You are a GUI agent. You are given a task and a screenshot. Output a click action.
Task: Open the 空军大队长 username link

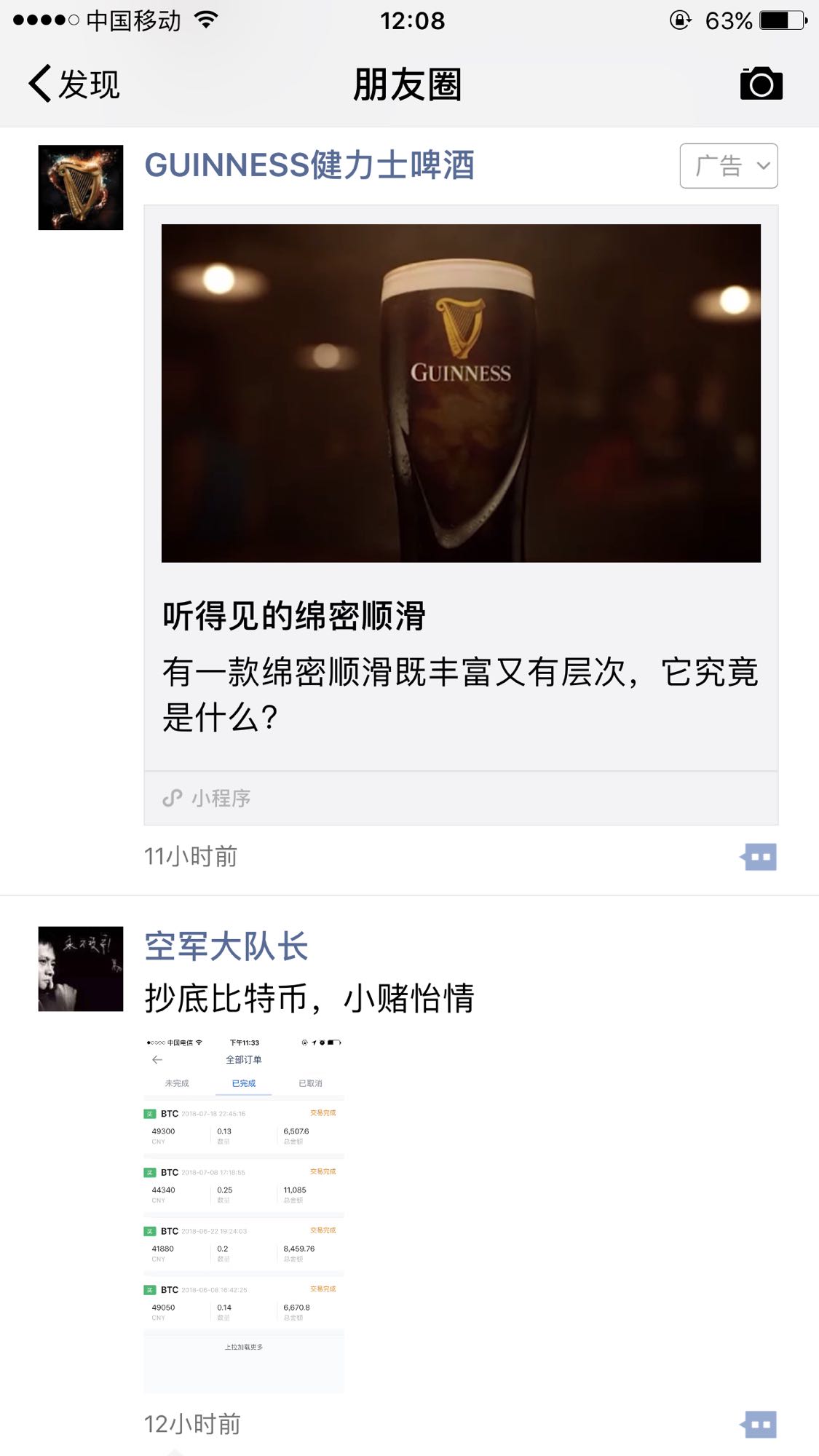point(226,946)
